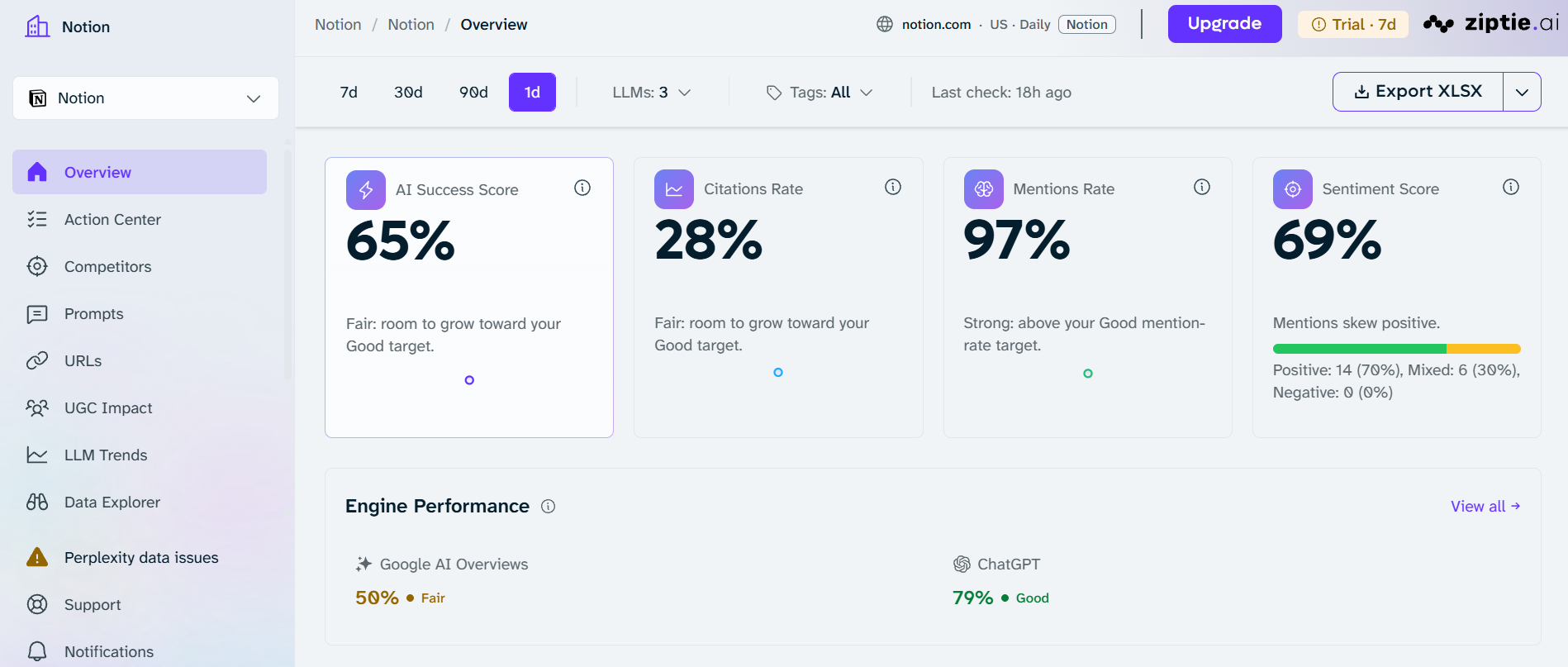Expand the Export options arrow
The height and width of the screenshot is (667, 1568).
pos(1522,92)
